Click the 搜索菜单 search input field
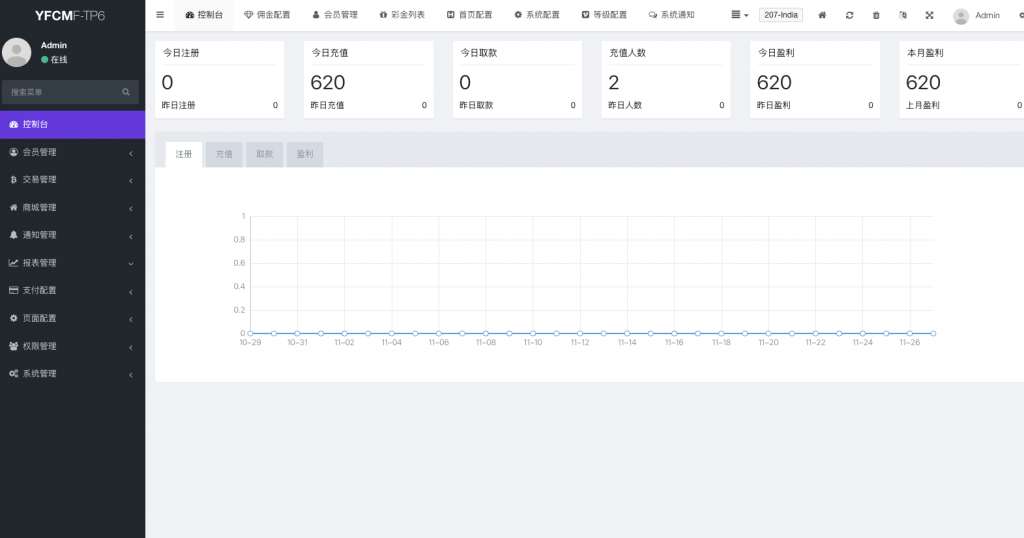The width and height of the screenshot is (1024, 538). (x=62, y=92)
